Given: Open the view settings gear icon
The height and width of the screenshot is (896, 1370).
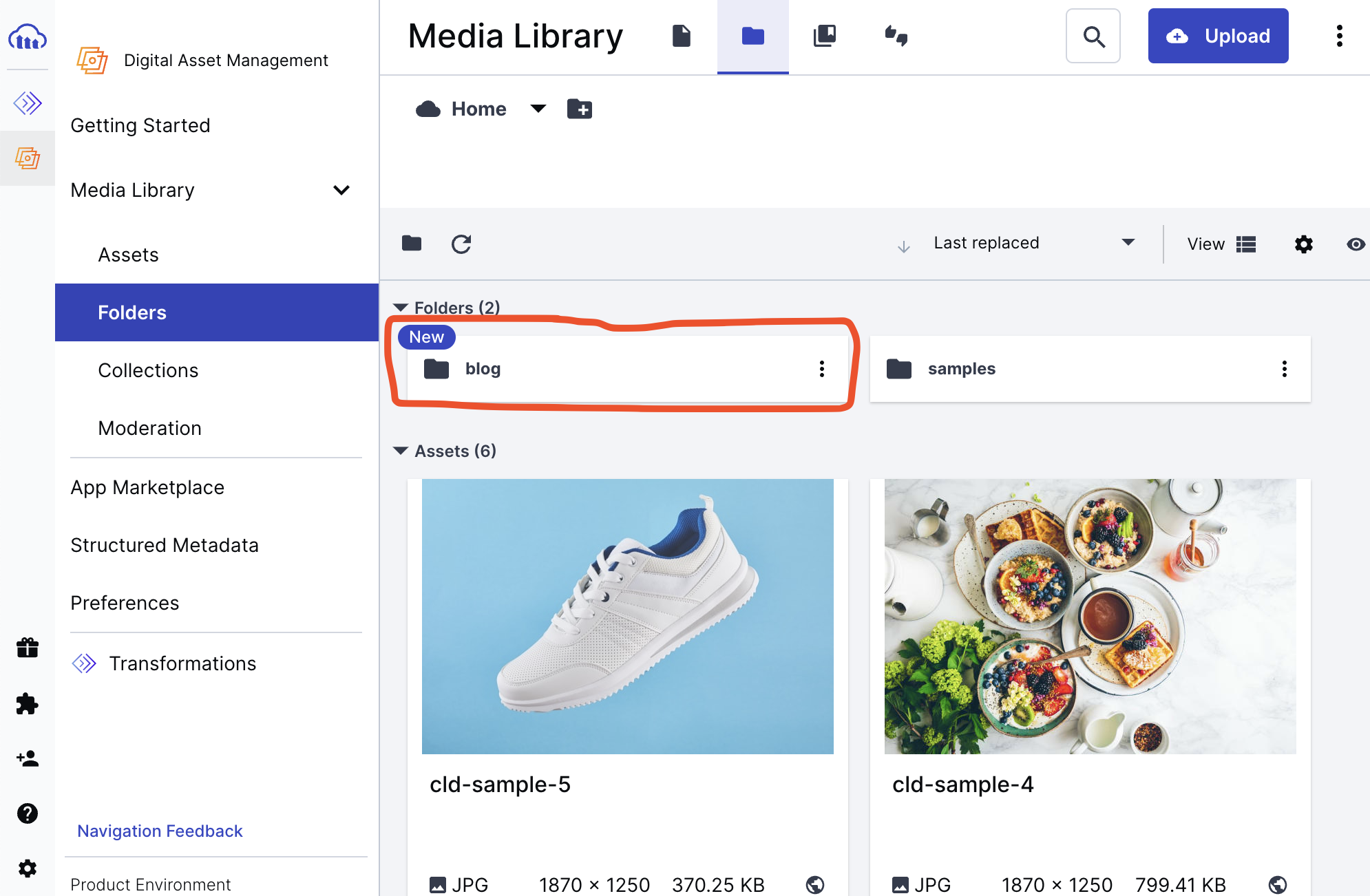Looking at the screenshot, I should 1304,243.
